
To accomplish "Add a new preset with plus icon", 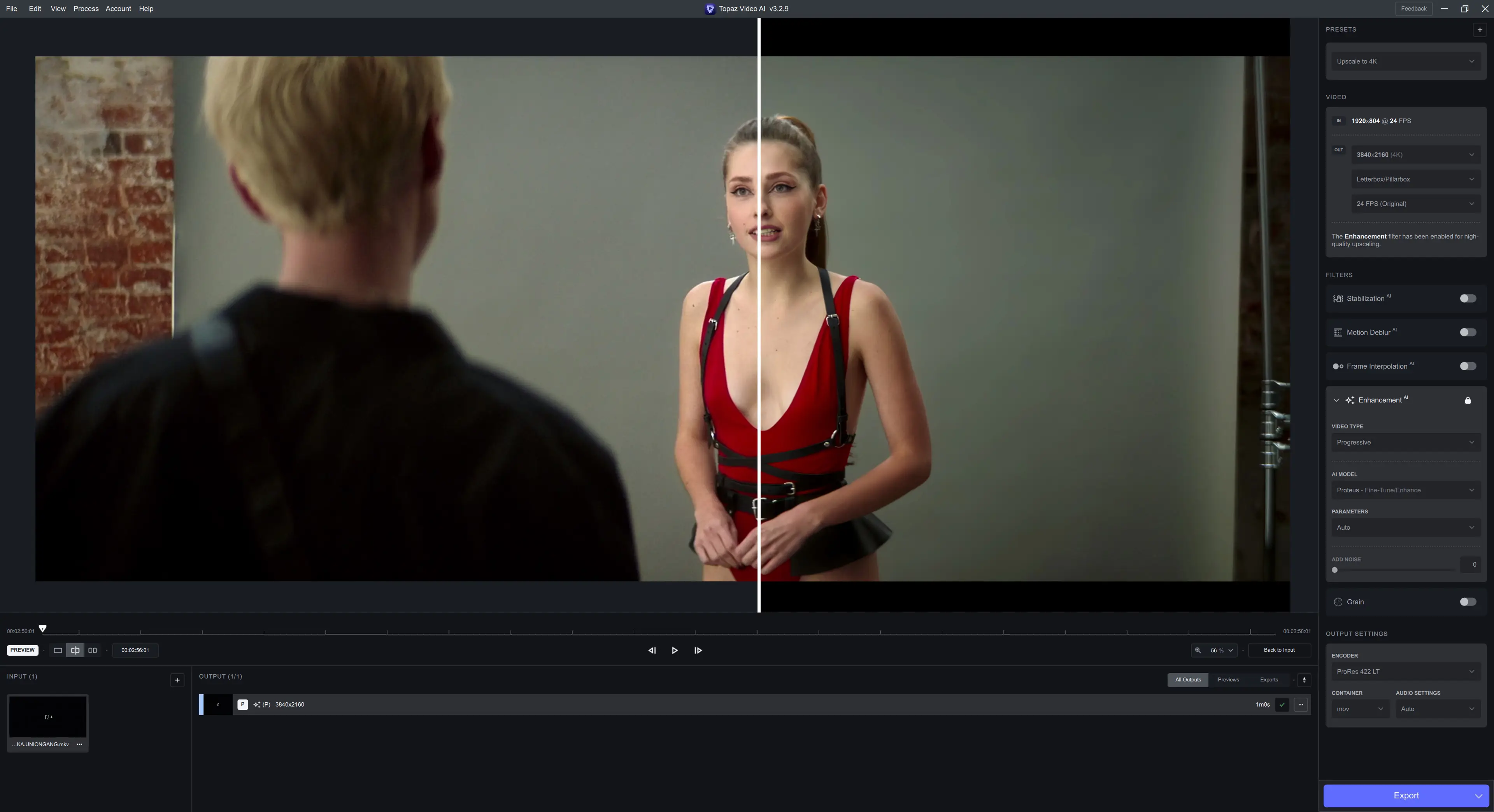I will [1480, 30].
